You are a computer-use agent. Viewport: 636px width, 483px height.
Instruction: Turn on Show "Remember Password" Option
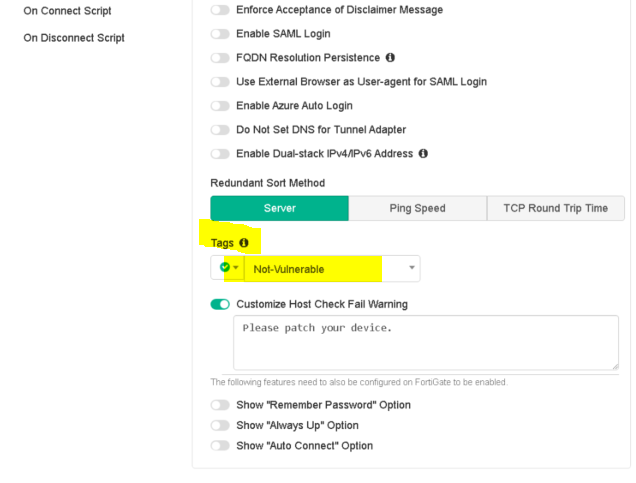click(220, 405)
